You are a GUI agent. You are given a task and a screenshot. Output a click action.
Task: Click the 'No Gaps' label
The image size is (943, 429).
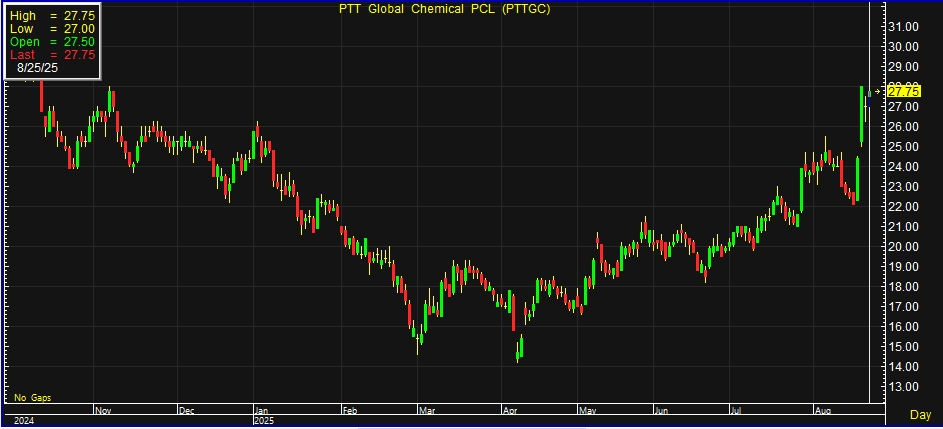pyautogui.click(x=32, y=398)
